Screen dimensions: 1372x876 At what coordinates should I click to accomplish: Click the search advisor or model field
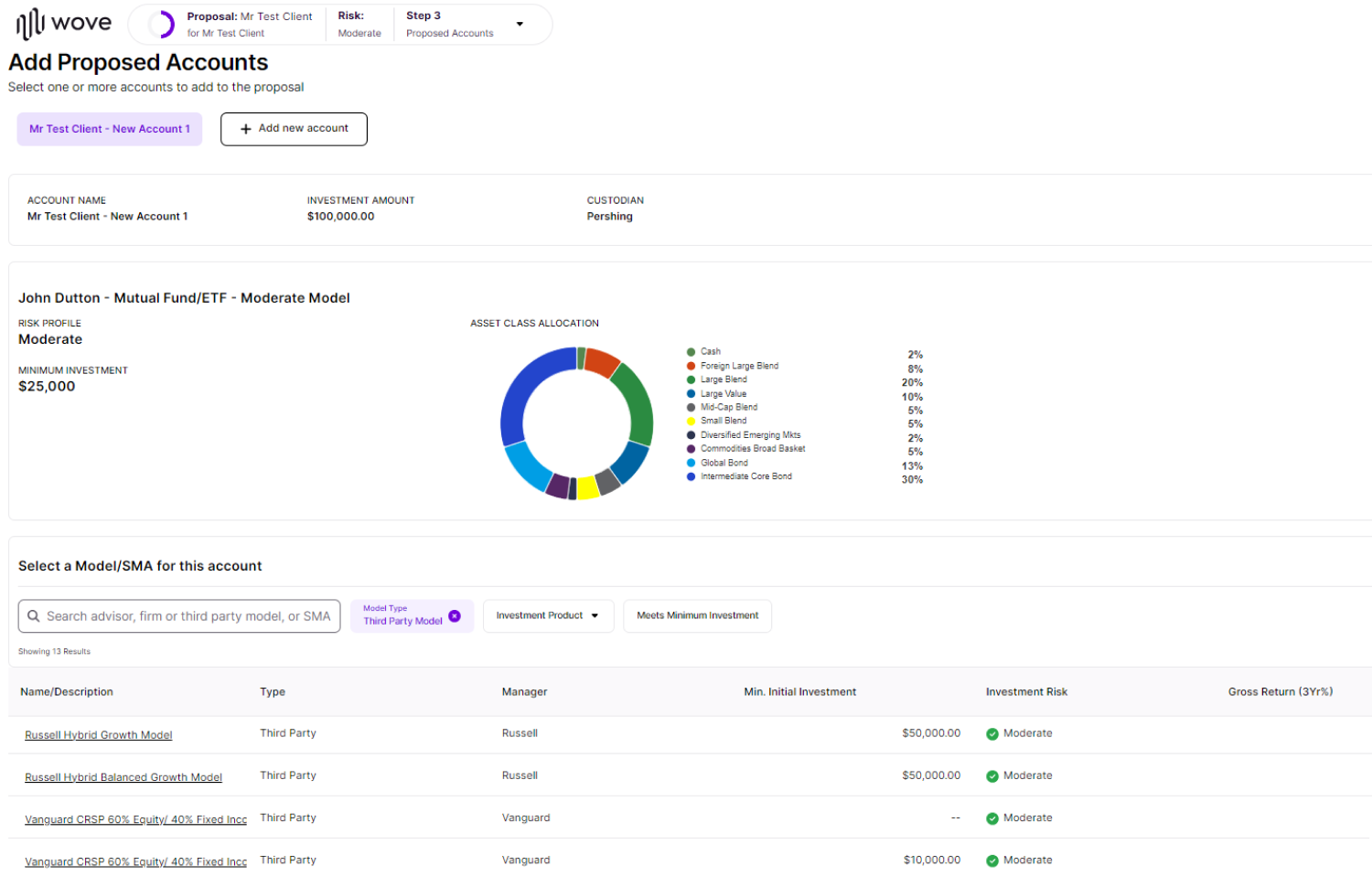coord(179,616)
